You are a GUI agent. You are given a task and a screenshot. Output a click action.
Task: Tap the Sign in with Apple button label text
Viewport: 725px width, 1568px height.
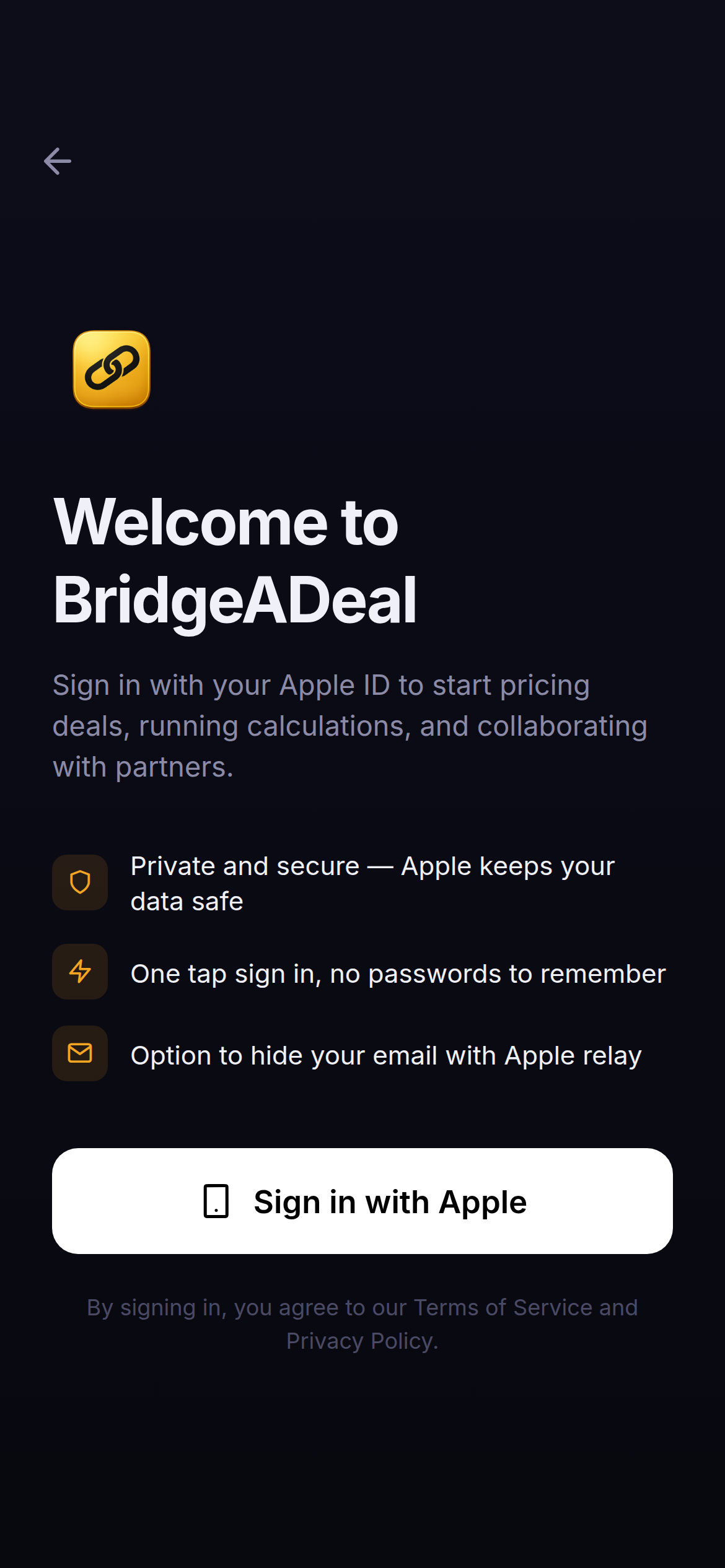pyautogui.click(x=390, y=1201)
